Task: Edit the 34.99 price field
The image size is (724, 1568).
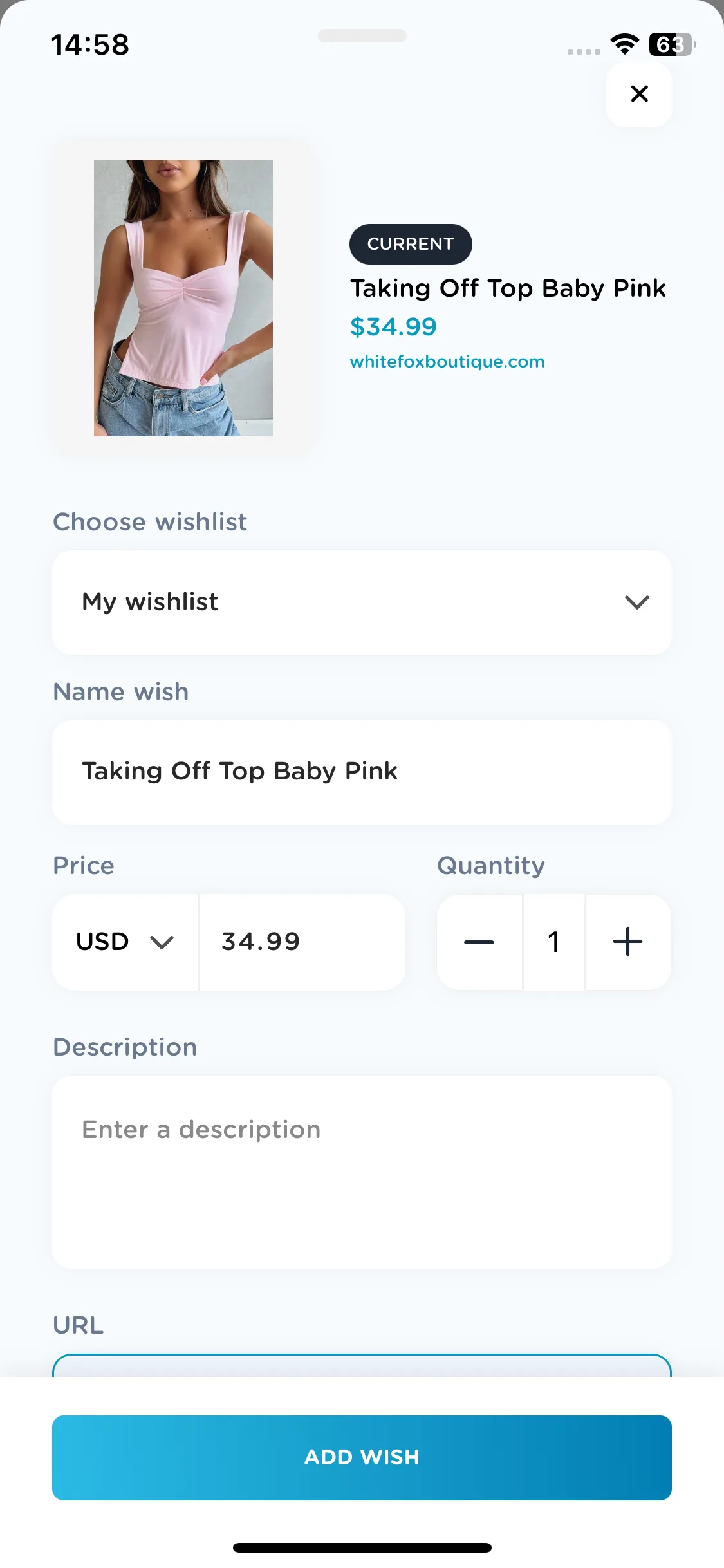Action: click(x=302, y=942)
